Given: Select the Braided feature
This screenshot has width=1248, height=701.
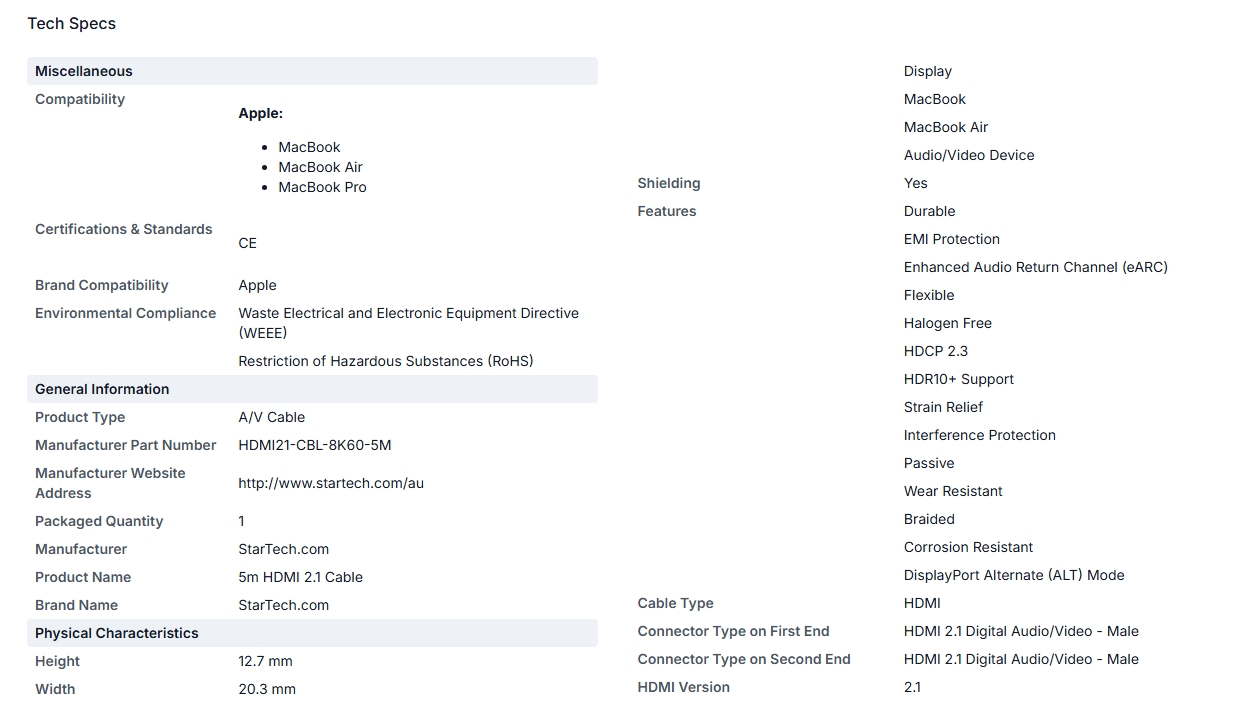Looking at the screenshot, I should pyautogui.click(x=929, y=519).
